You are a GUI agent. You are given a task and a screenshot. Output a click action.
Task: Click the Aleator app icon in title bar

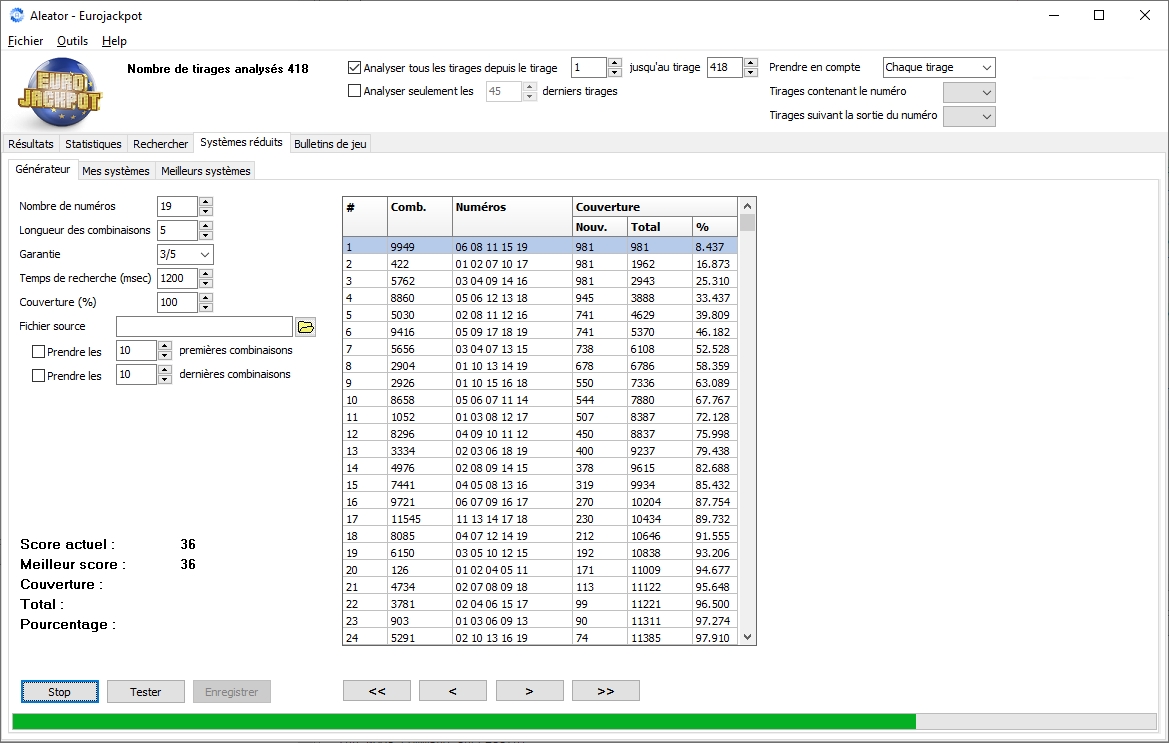[16, 15]
